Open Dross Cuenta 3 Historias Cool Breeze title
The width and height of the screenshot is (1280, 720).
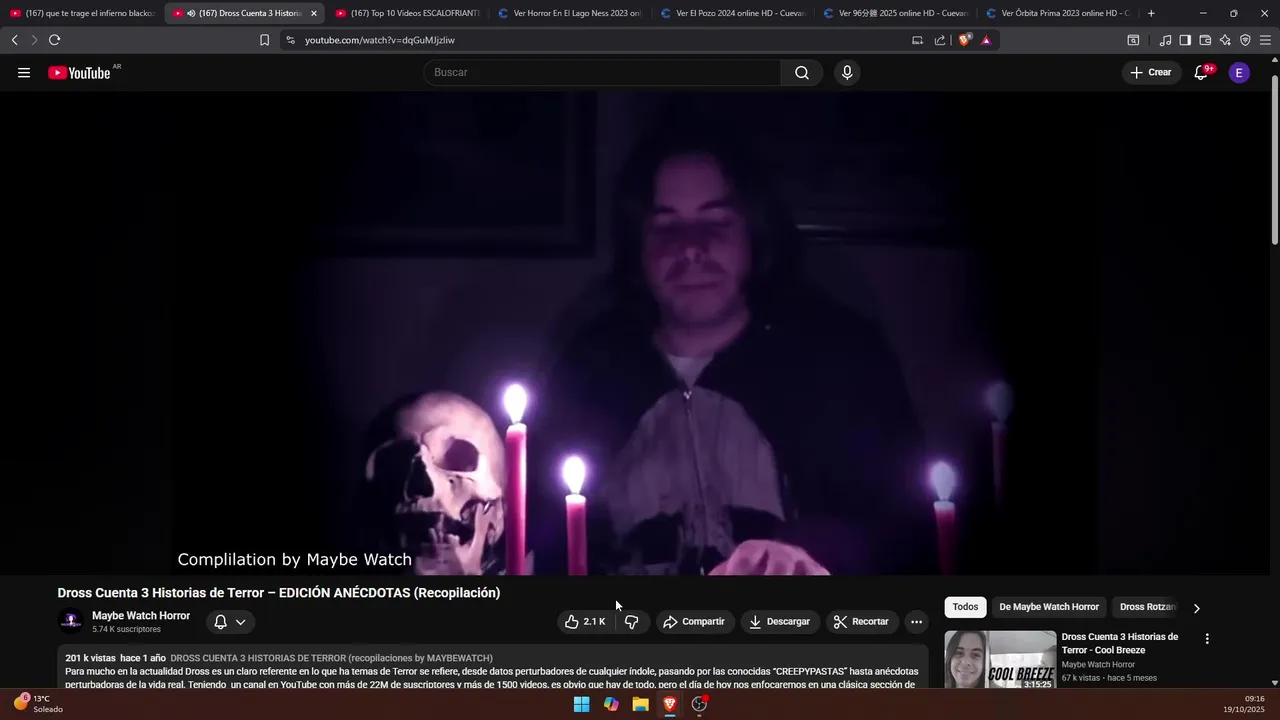[1120, 643]
